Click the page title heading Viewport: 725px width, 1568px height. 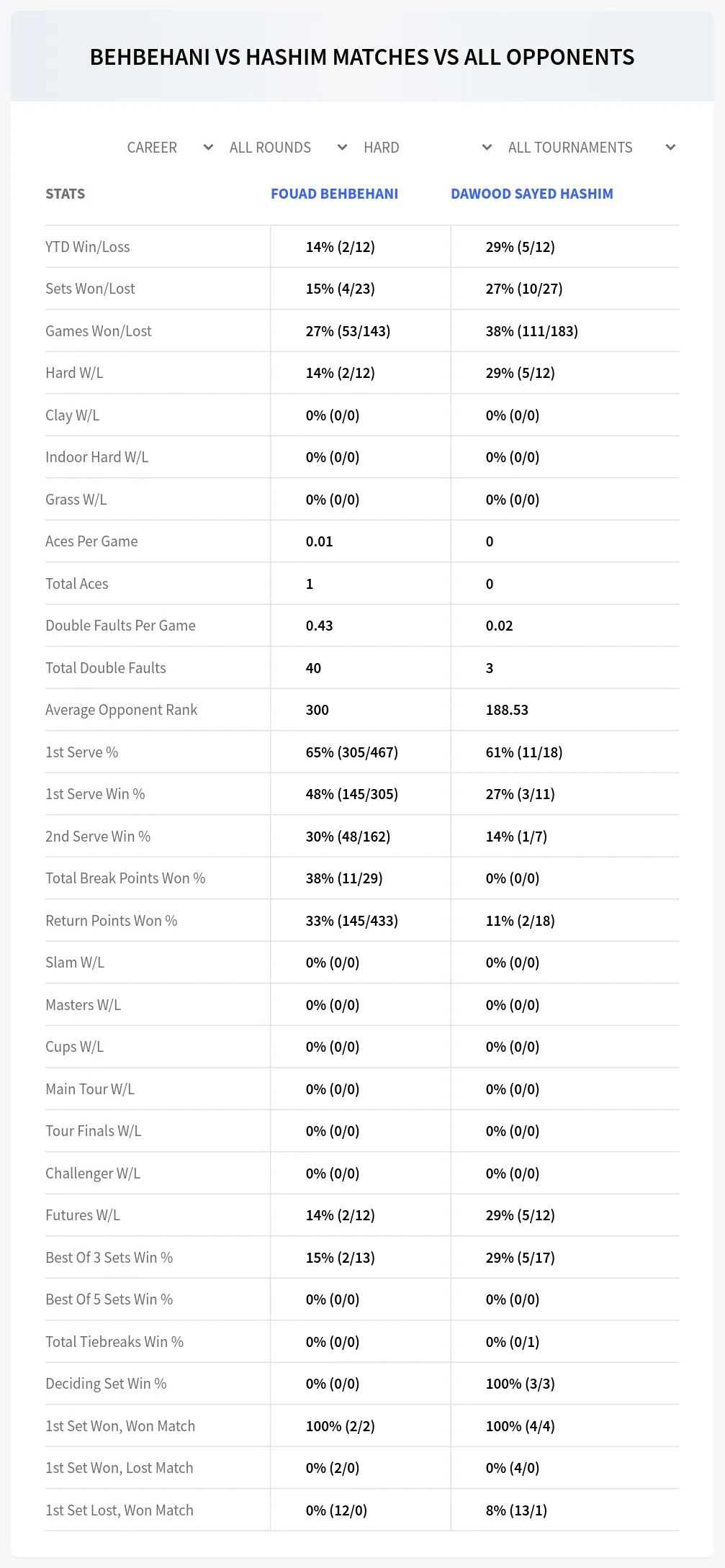[x=362, y=57]
